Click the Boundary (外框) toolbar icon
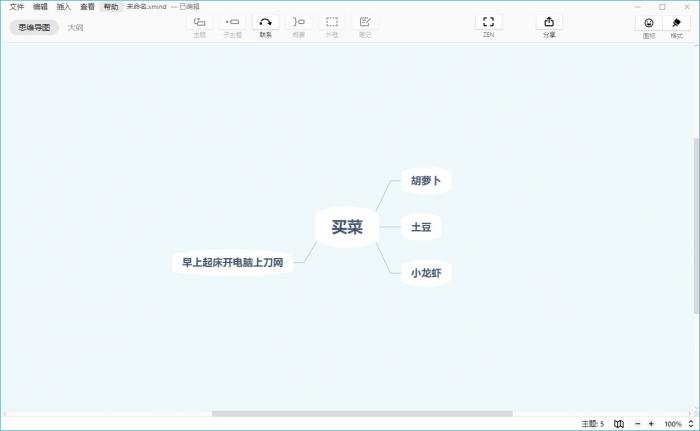The image size is (700, 431). point(332,22)
